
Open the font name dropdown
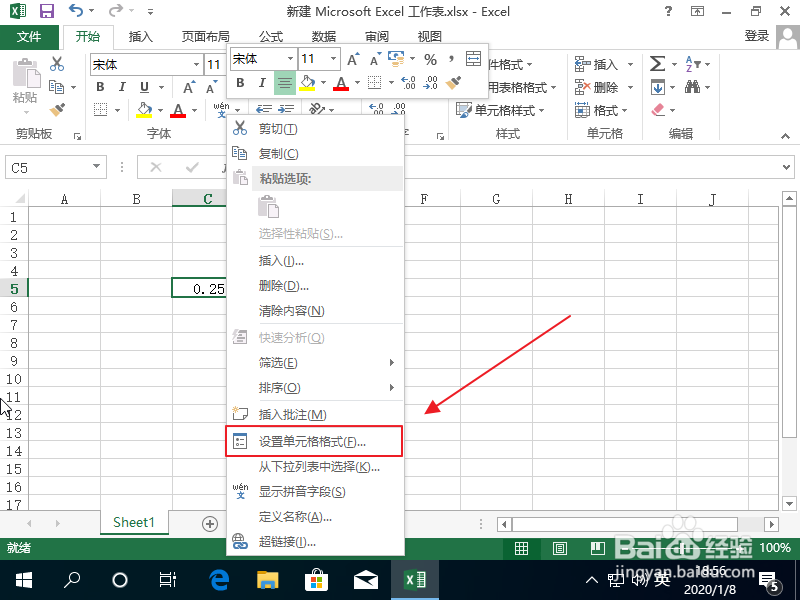[x=195, y=64]
